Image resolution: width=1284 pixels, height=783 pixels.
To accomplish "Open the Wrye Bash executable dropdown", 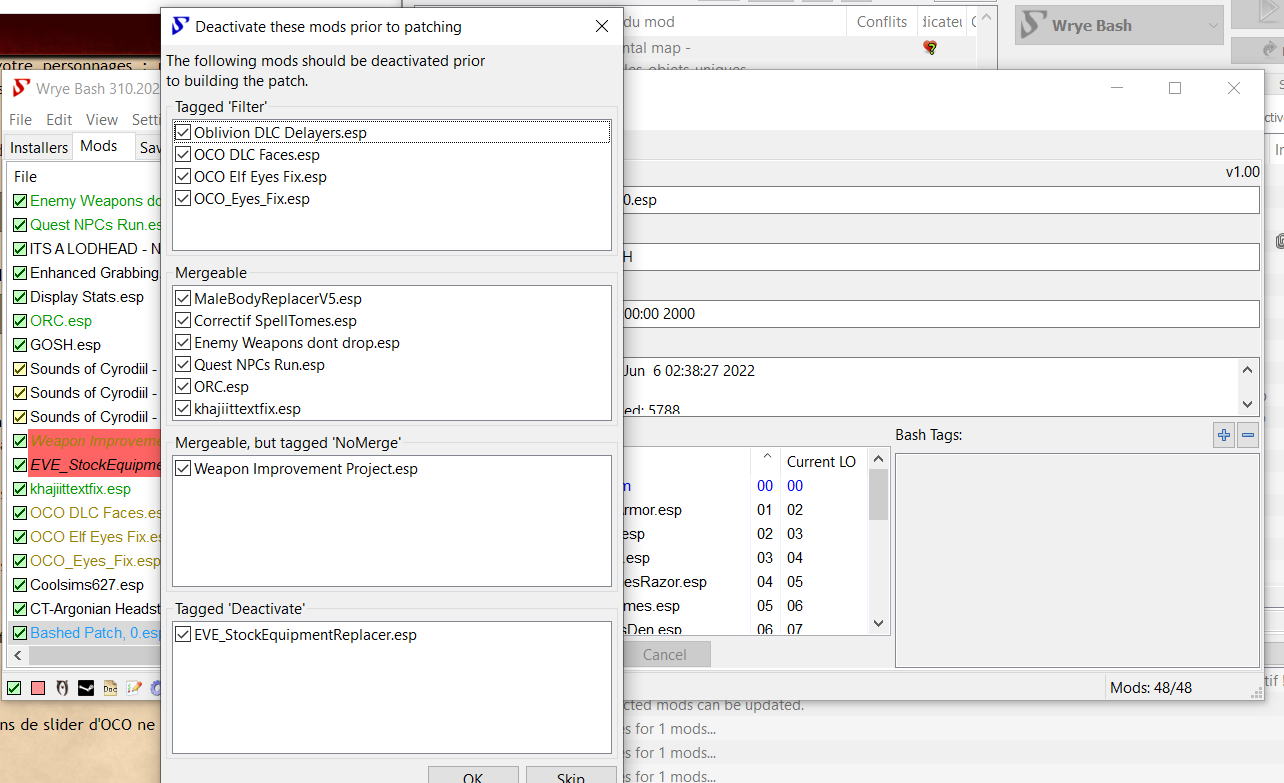I will 1119,26.
